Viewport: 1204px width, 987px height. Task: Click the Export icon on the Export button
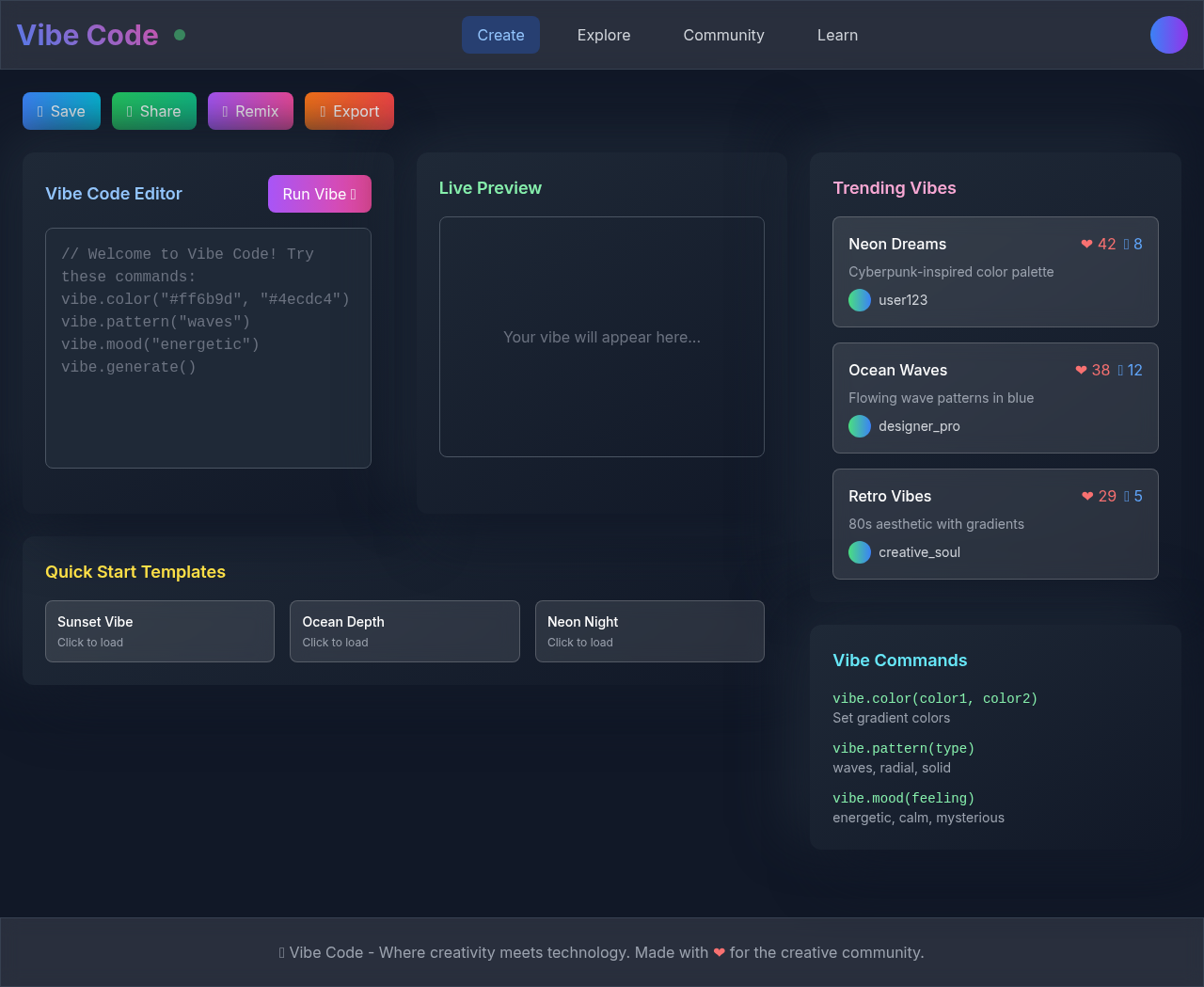[323, 111]
